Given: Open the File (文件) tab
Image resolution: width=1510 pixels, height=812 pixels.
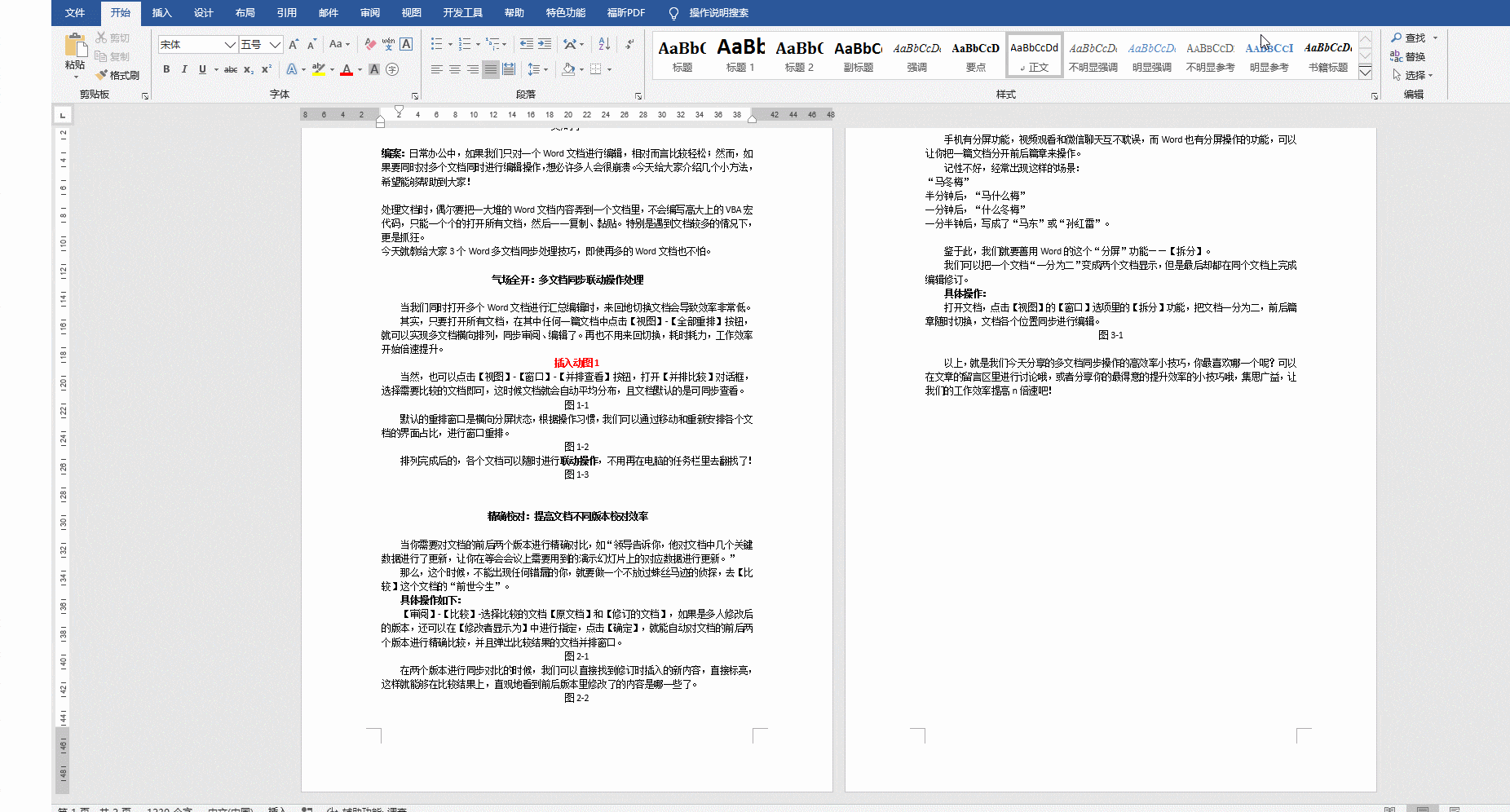Looking at the screenshot, I should [x=75, y=13].
